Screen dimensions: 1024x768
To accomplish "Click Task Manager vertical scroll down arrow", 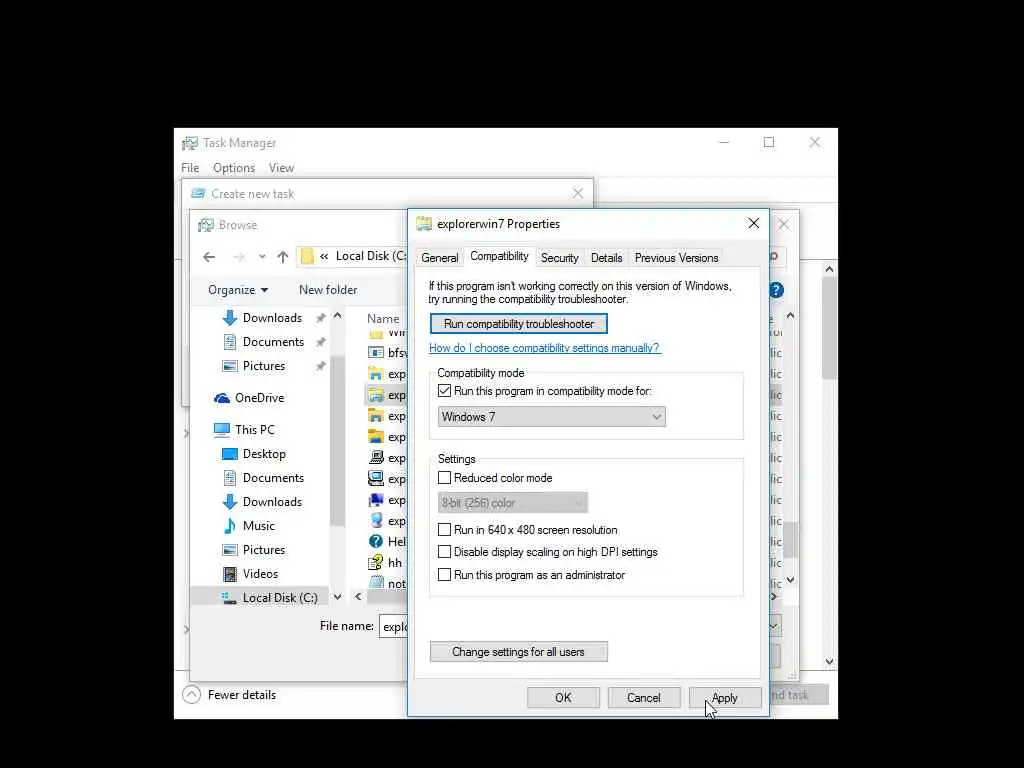I will point(829,662).
